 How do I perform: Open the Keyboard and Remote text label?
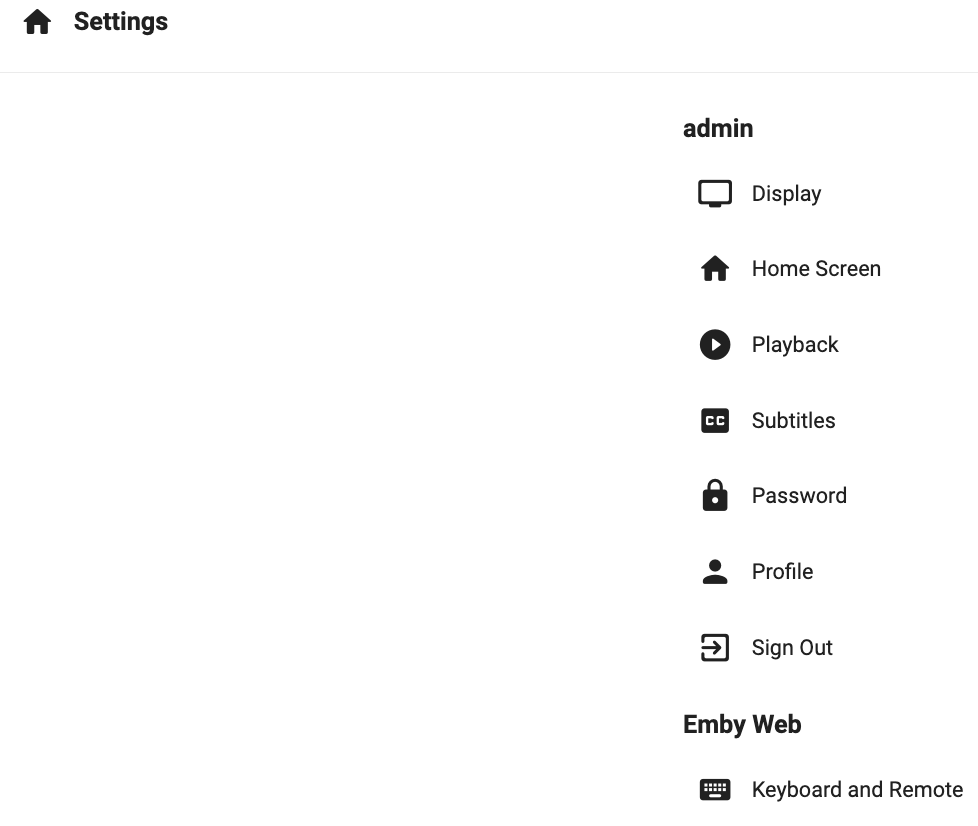(857, 790)
